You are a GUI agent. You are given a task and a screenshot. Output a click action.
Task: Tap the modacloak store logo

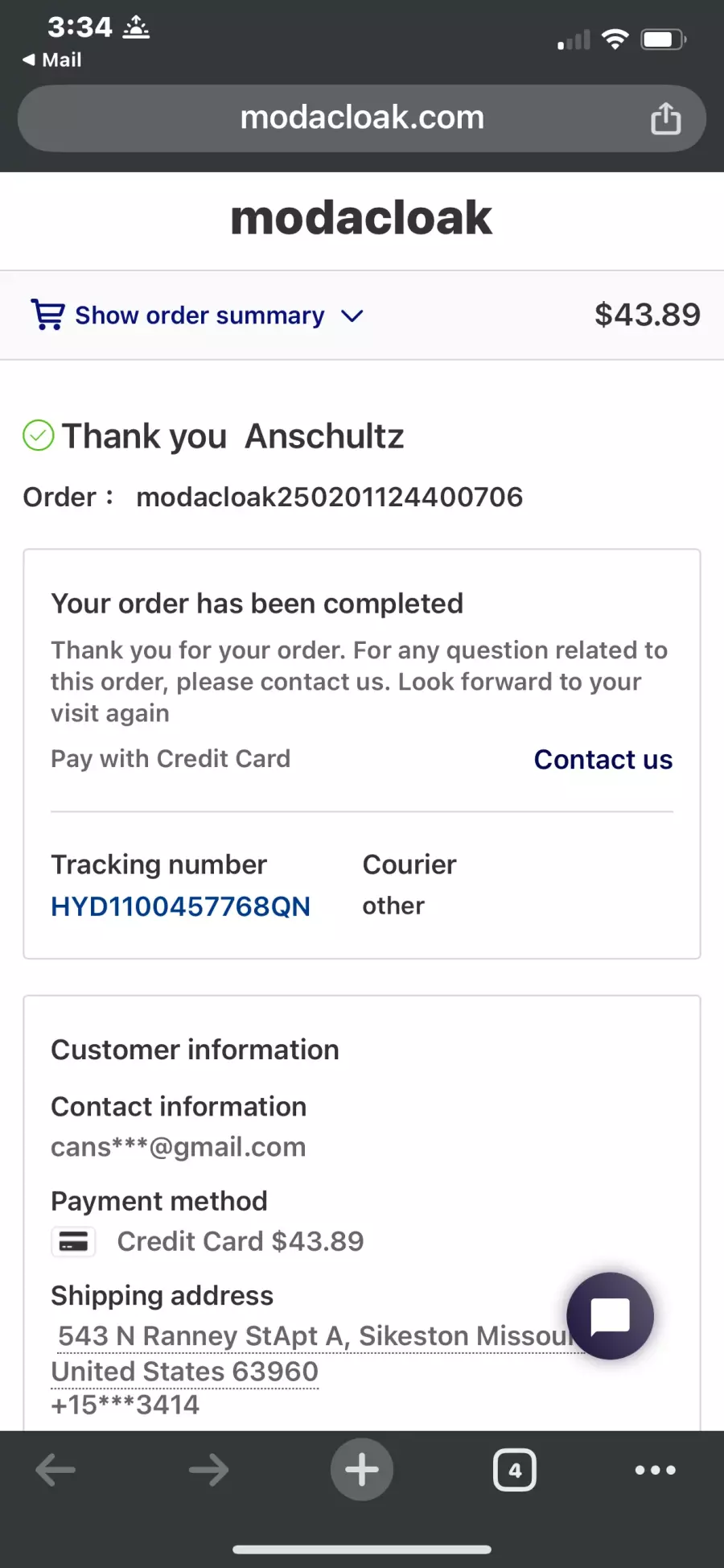pyautogui.click(x=361, y=218)
